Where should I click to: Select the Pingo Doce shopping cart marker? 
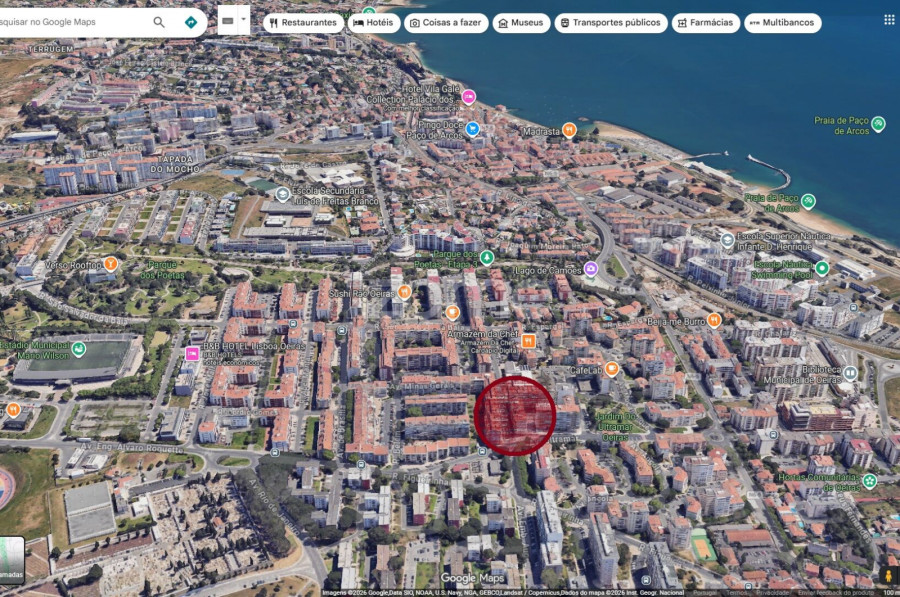[x=472, y=129]
